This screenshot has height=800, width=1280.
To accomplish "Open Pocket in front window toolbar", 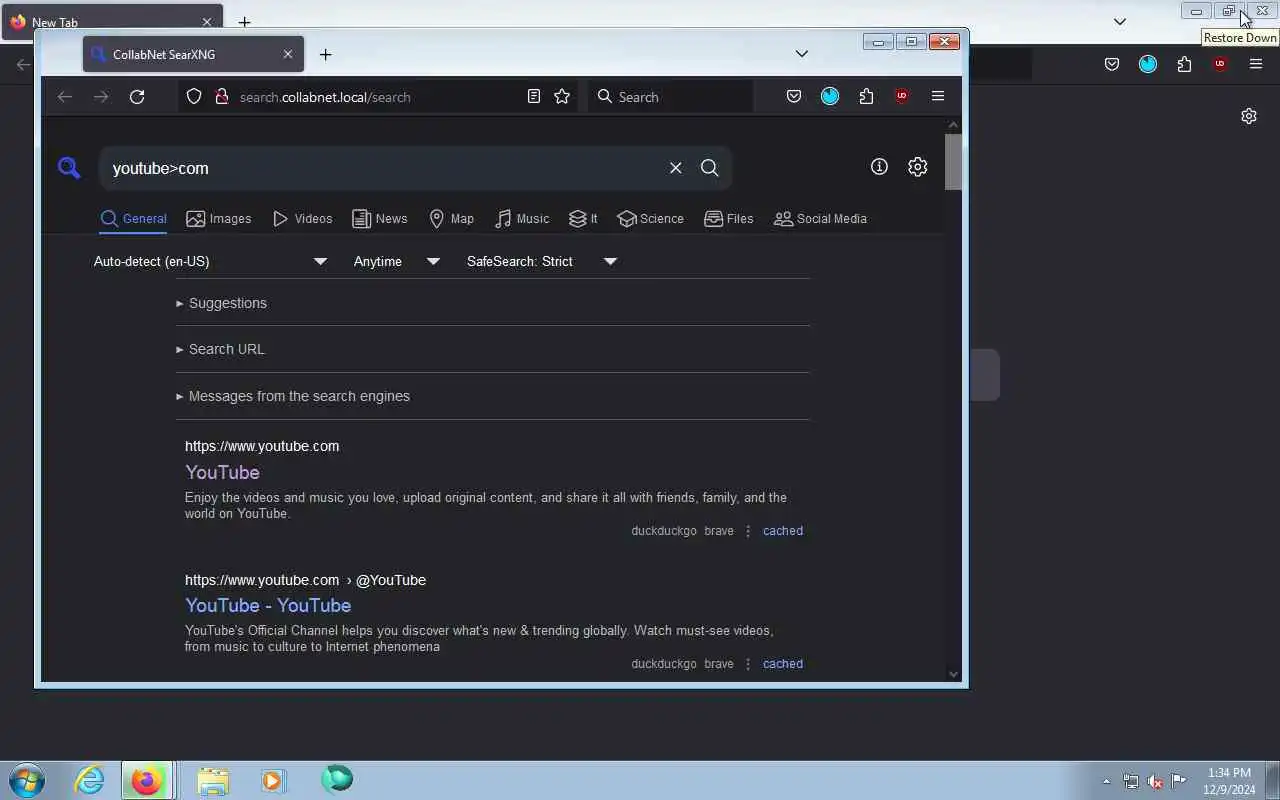I will (x=794, y=97).
